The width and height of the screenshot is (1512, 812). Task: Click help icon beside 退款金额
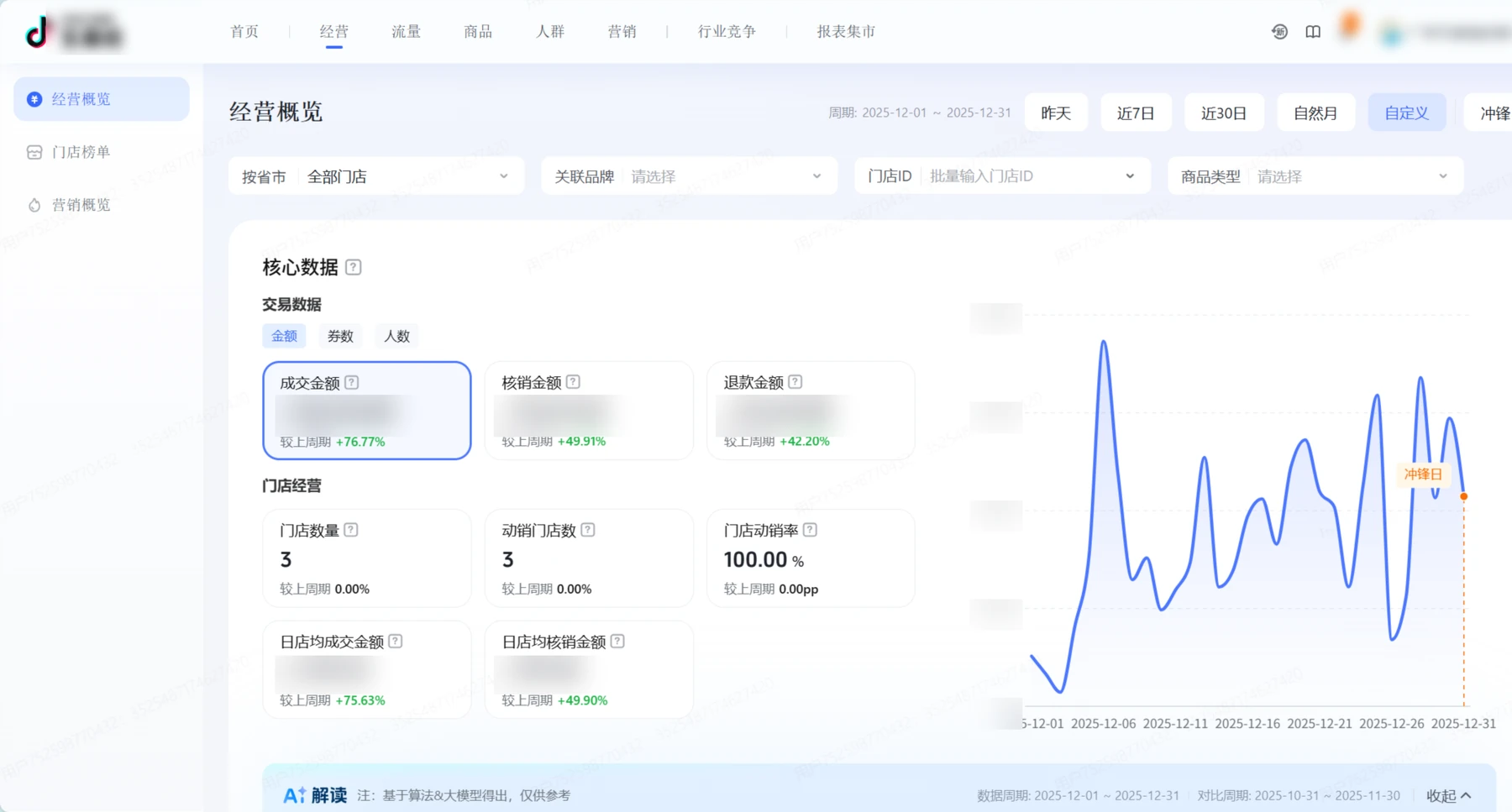tap(795, 382)
